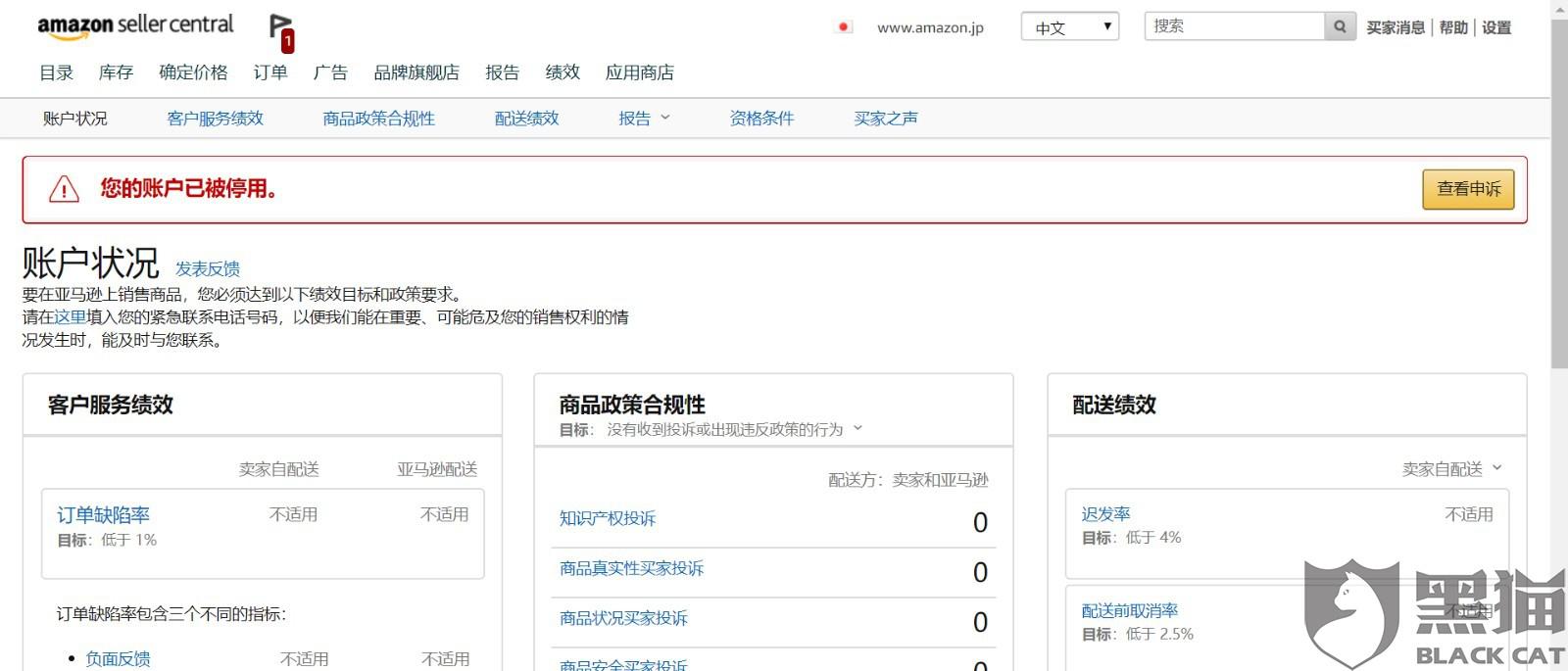Open the flag notification icon
The width and height of the screenshot is (1568, 671).
click(282, 32)
